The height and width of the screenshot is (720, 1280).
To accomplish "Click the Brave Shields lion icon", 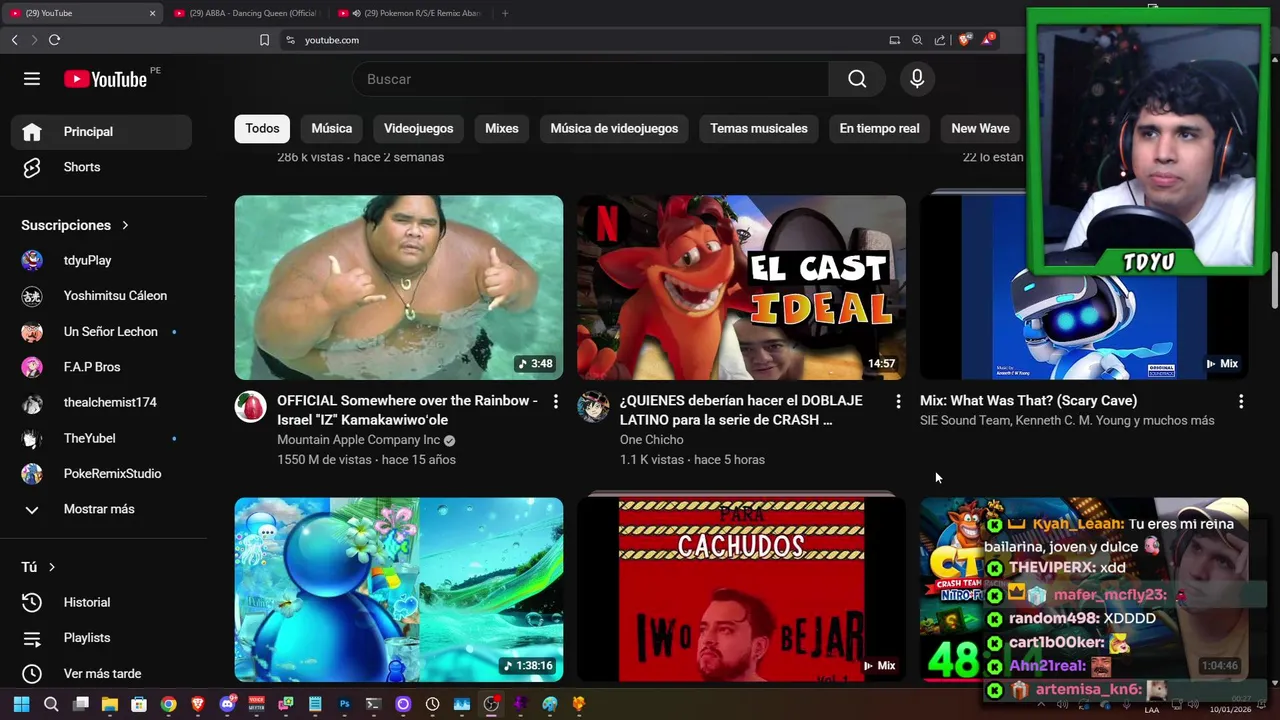I will coord(964,40).
